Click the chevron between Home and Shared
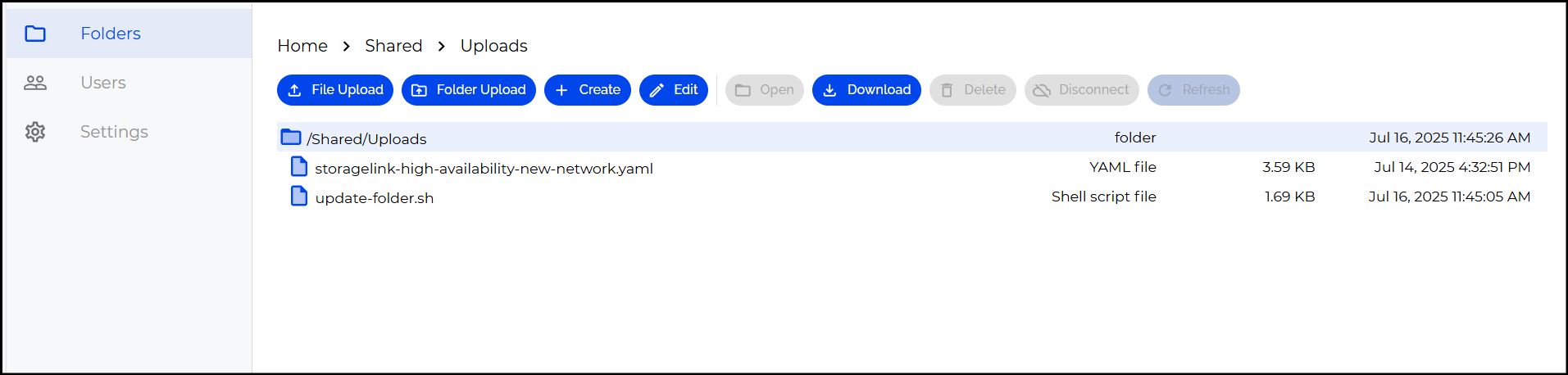 pyautogui.click(x=347, y=46)
